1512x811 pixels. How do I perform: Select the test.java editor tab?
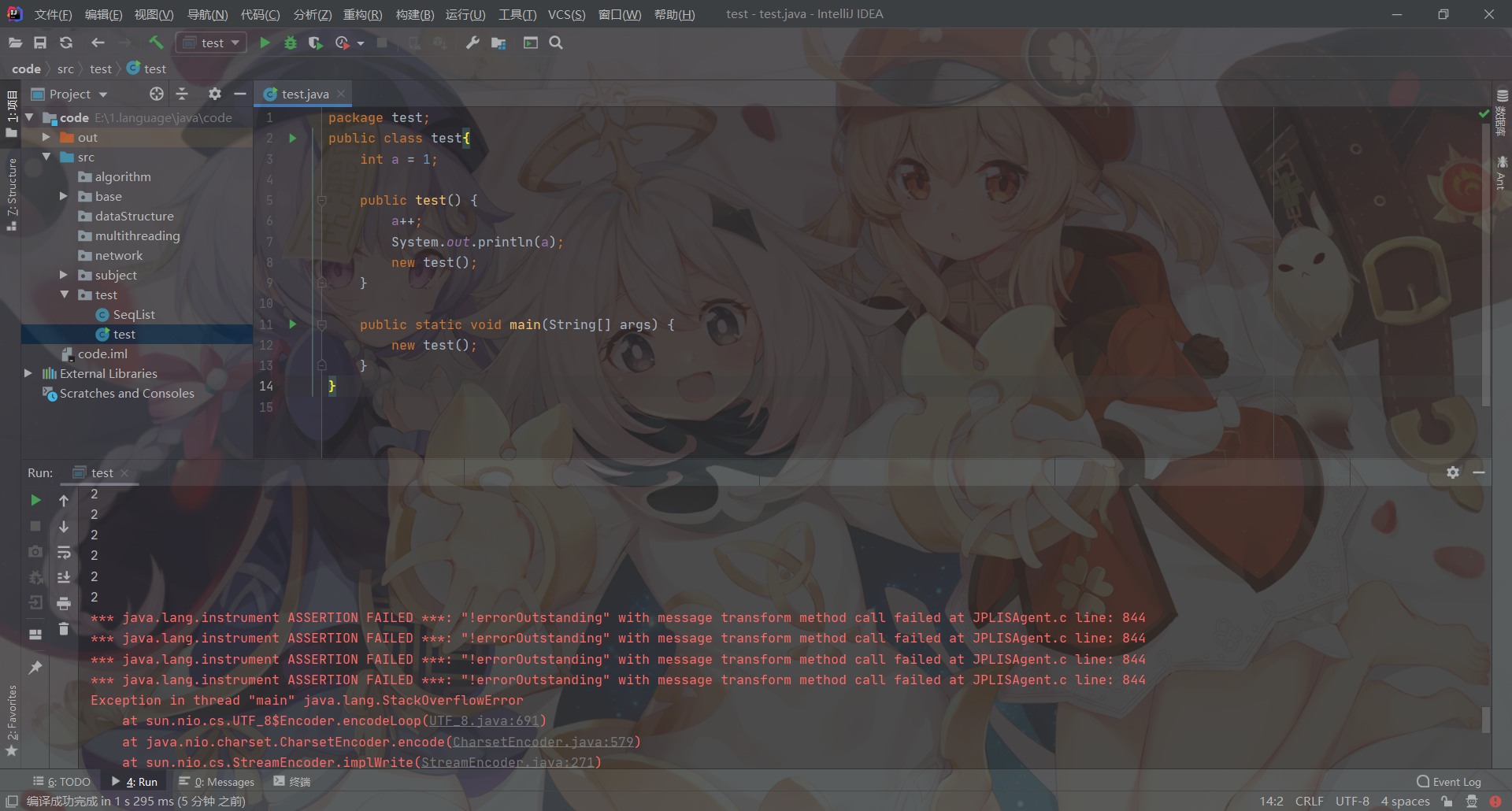click(x=305, y=94)
